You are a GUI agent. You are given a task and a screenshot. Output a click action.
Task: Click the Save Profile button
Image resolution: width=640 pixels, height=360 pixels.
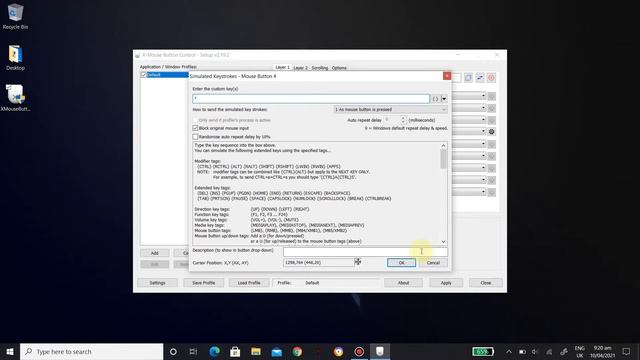point(203,283)
